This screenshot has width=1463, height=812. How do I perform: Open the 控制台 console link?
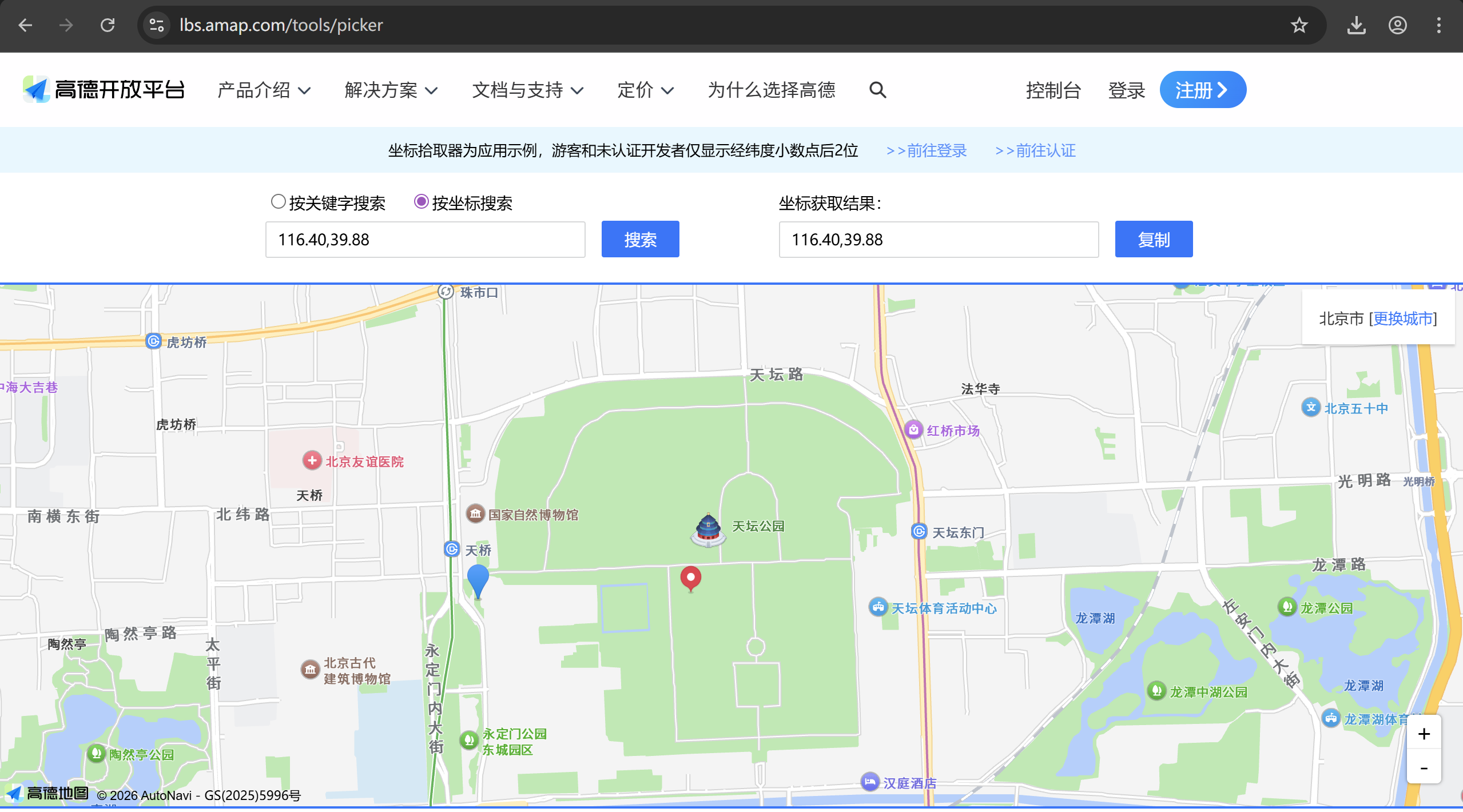click(1053, 90)
